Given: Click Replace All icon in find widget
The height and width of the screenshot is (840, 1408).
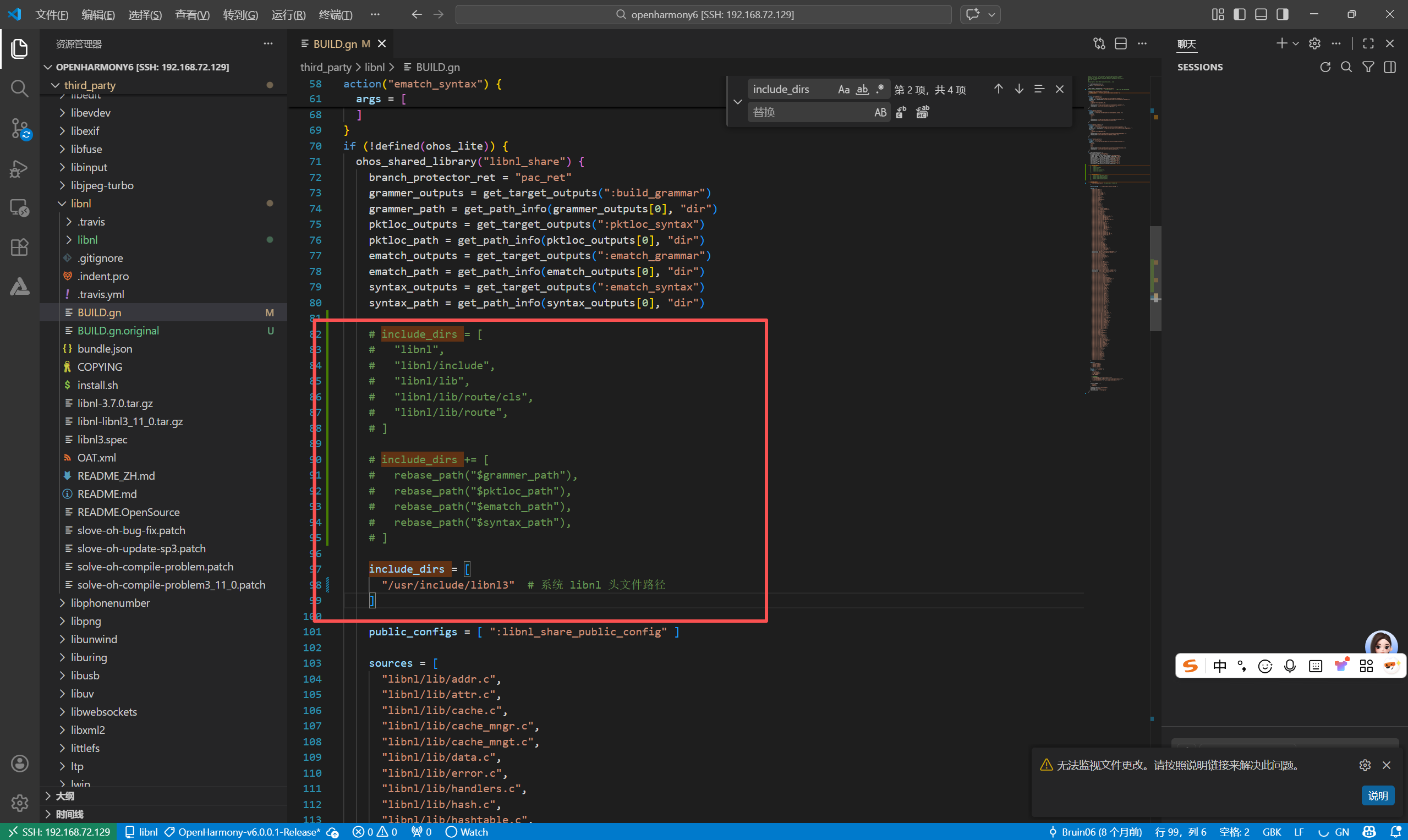Looking at the screenshot, I should coord(922,112).
